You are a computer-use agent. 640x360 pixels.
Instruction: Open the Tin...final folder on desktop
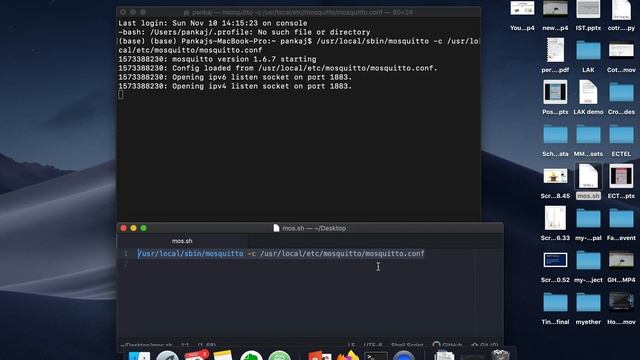(x=555, y=302)
